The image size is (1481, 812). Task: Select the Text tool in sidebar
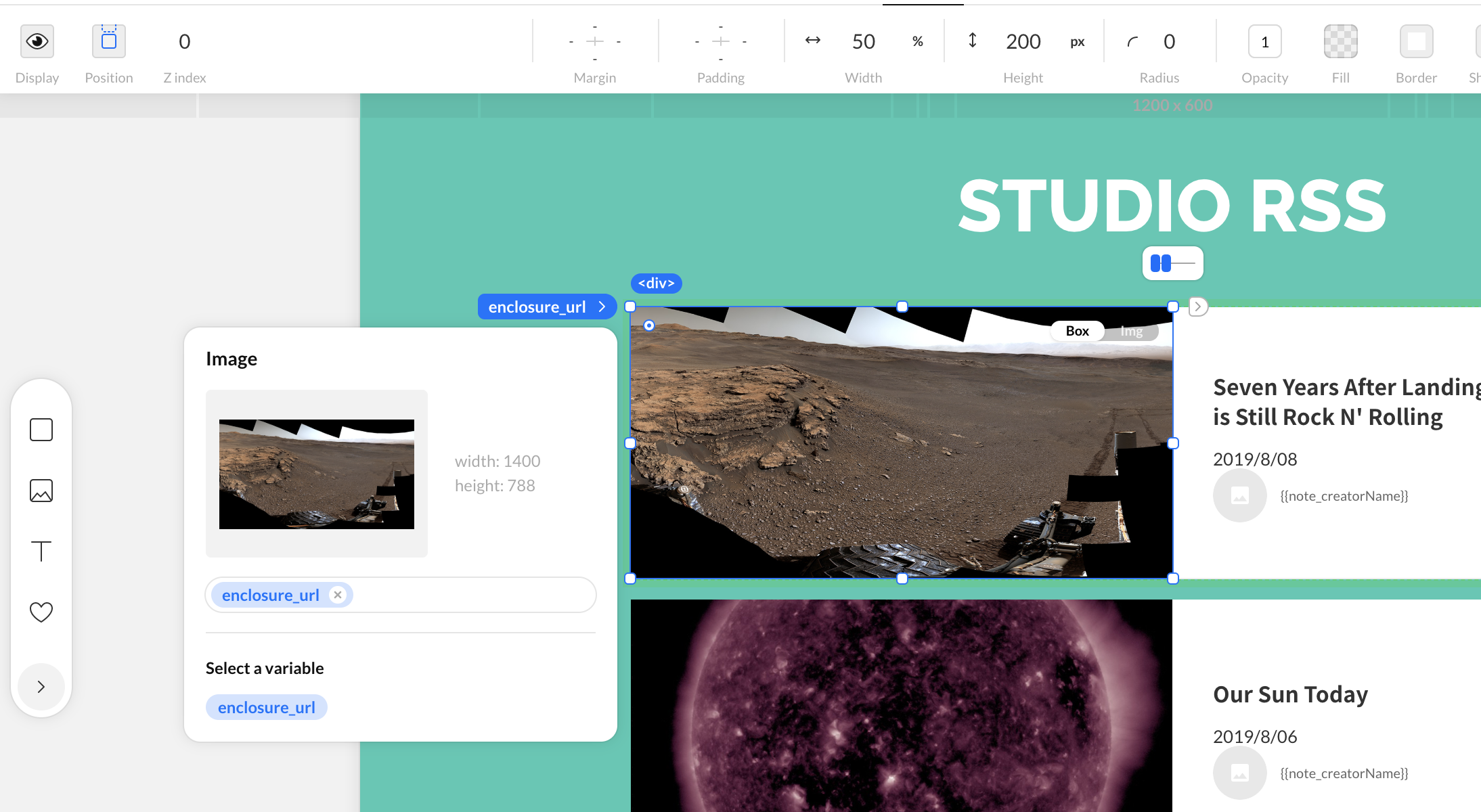[x=41, y=551]
